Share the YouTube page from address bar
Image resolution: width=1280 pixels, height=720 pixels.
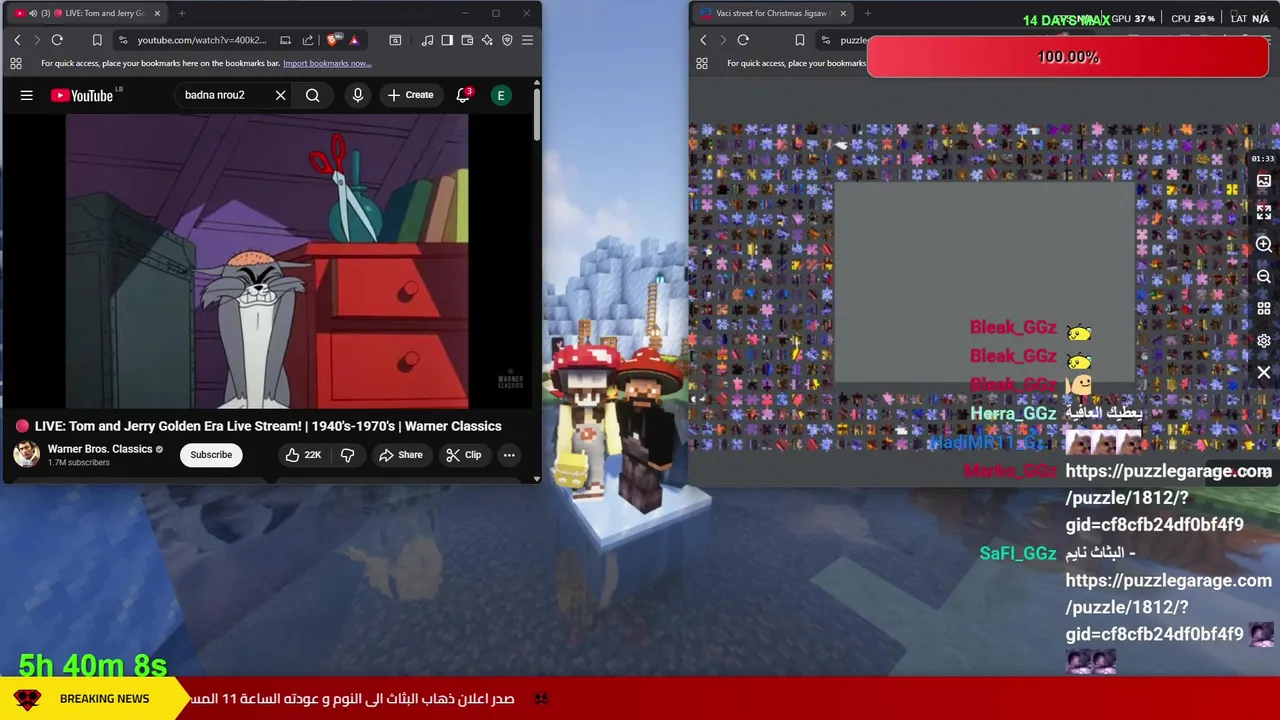[308, 40]
